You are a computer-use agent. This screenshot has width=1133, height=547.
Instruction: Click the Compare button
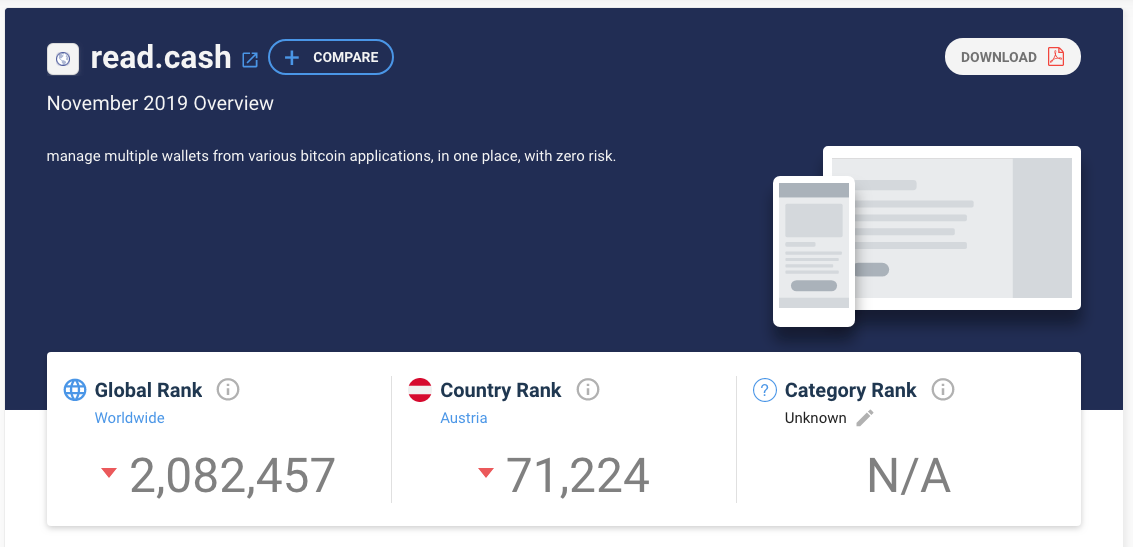point(331,57)
